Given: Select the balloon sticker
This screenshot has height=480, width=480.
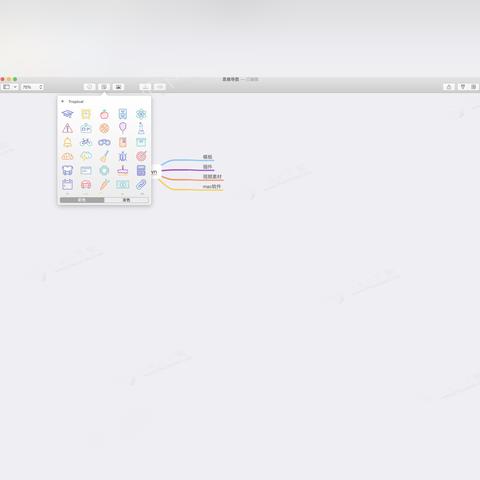Looking at the screenshot, I should click(x=123, y=128).
